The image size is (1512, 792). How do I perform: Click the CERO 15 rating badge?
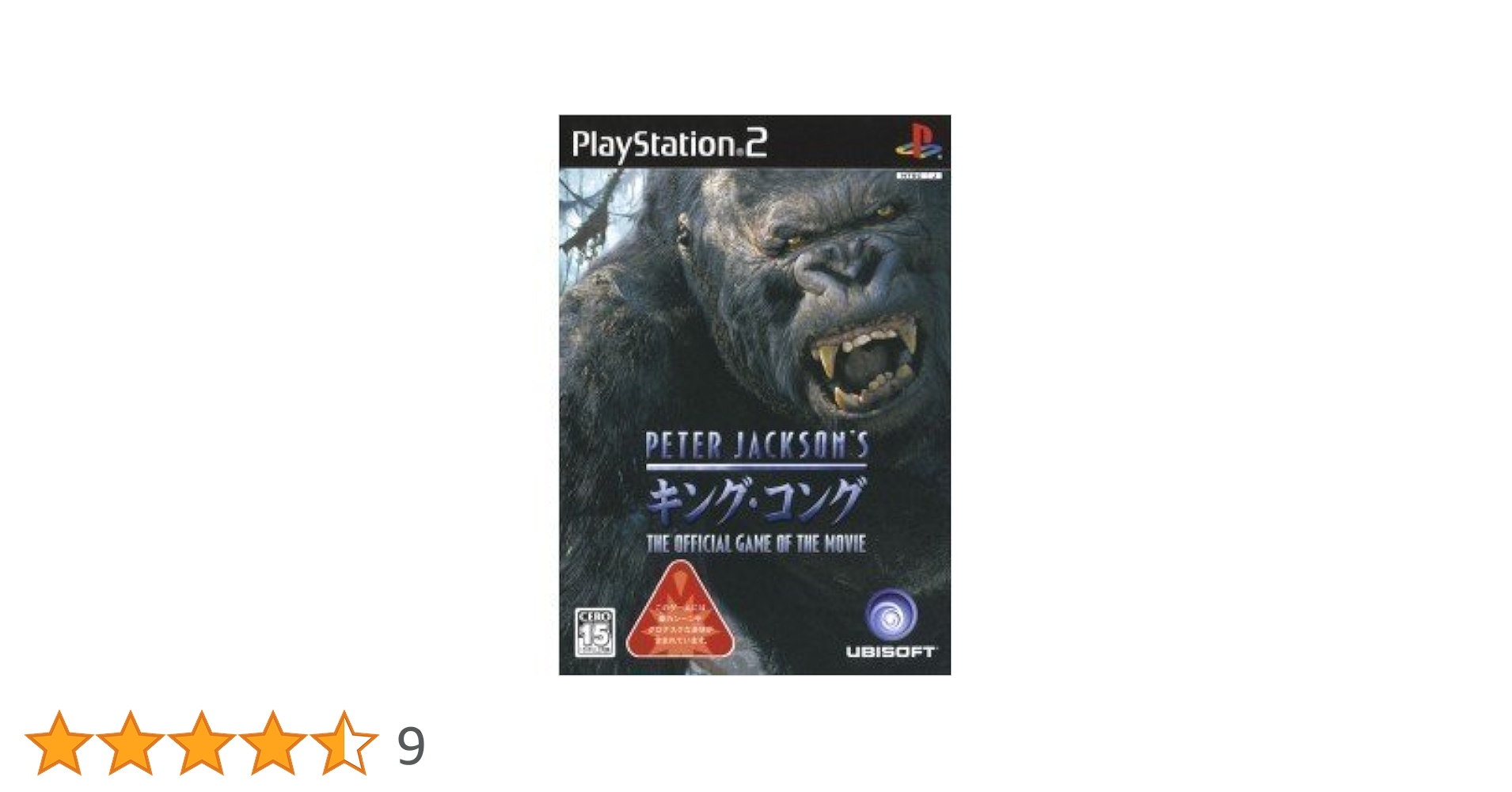click(x=595, y=631)
